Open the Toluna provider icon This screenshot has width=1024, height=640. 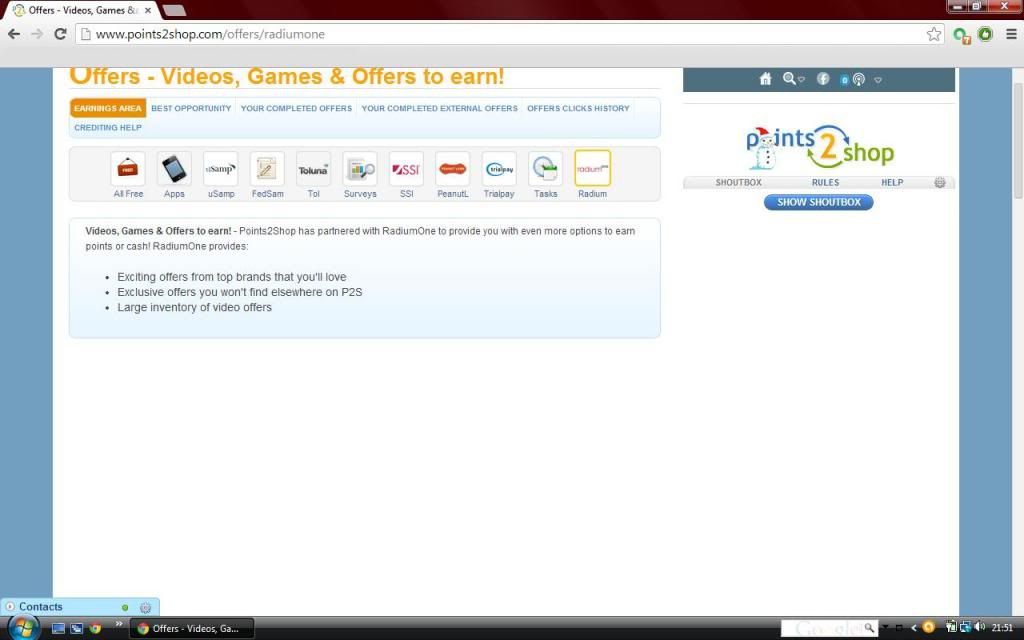(313, 168)
